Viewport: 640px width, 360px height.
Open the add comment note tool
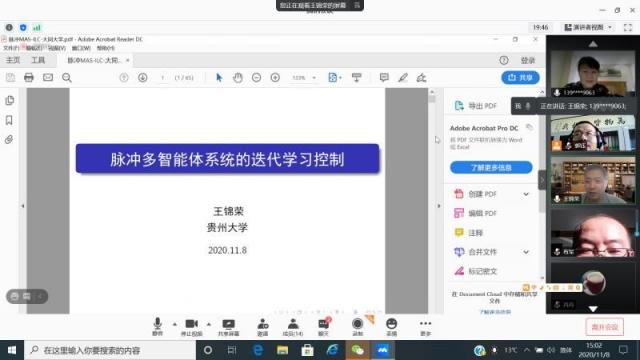pyautogui.click(x=384, y=77)
